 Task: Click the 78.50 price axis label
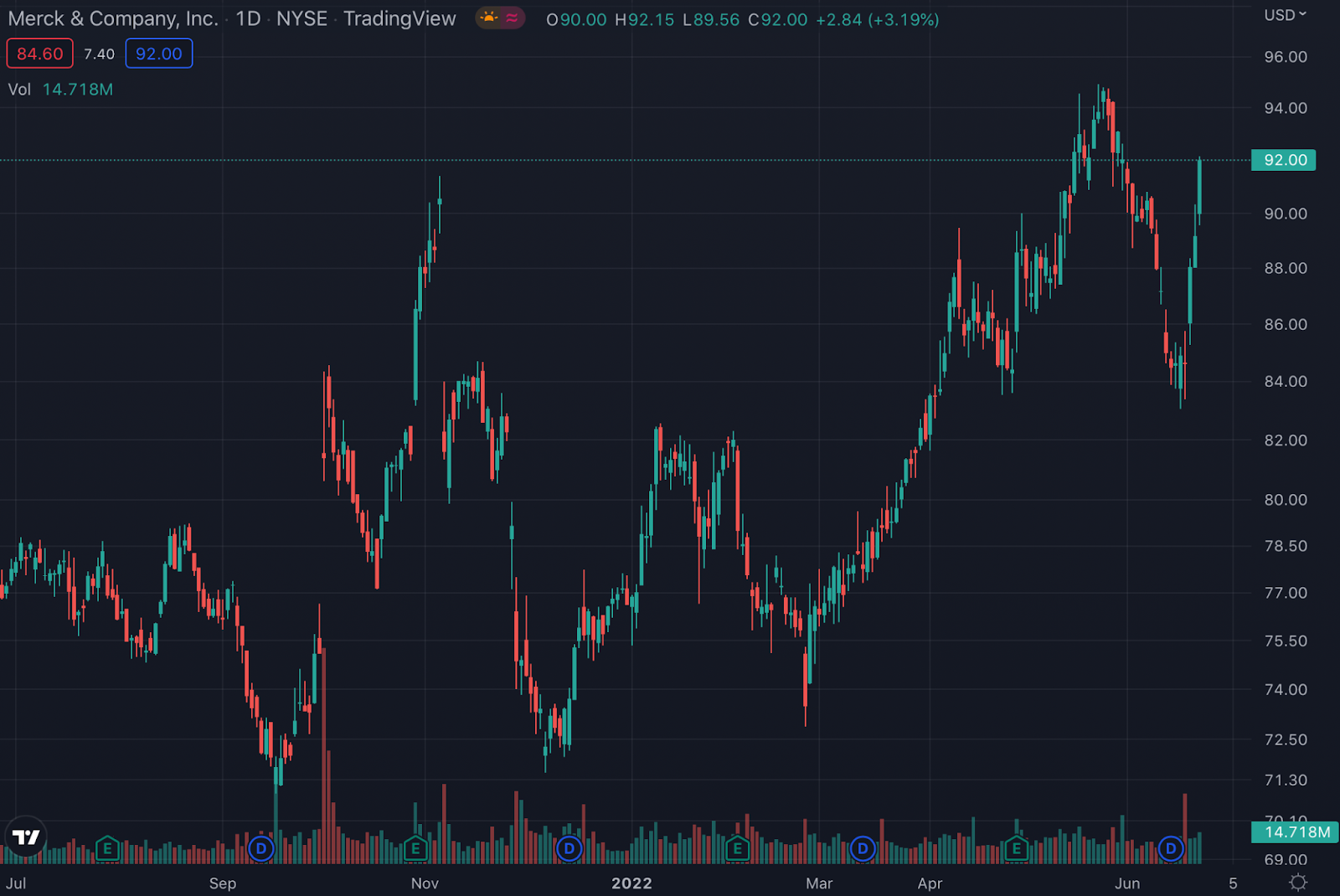click(1286, 546)
